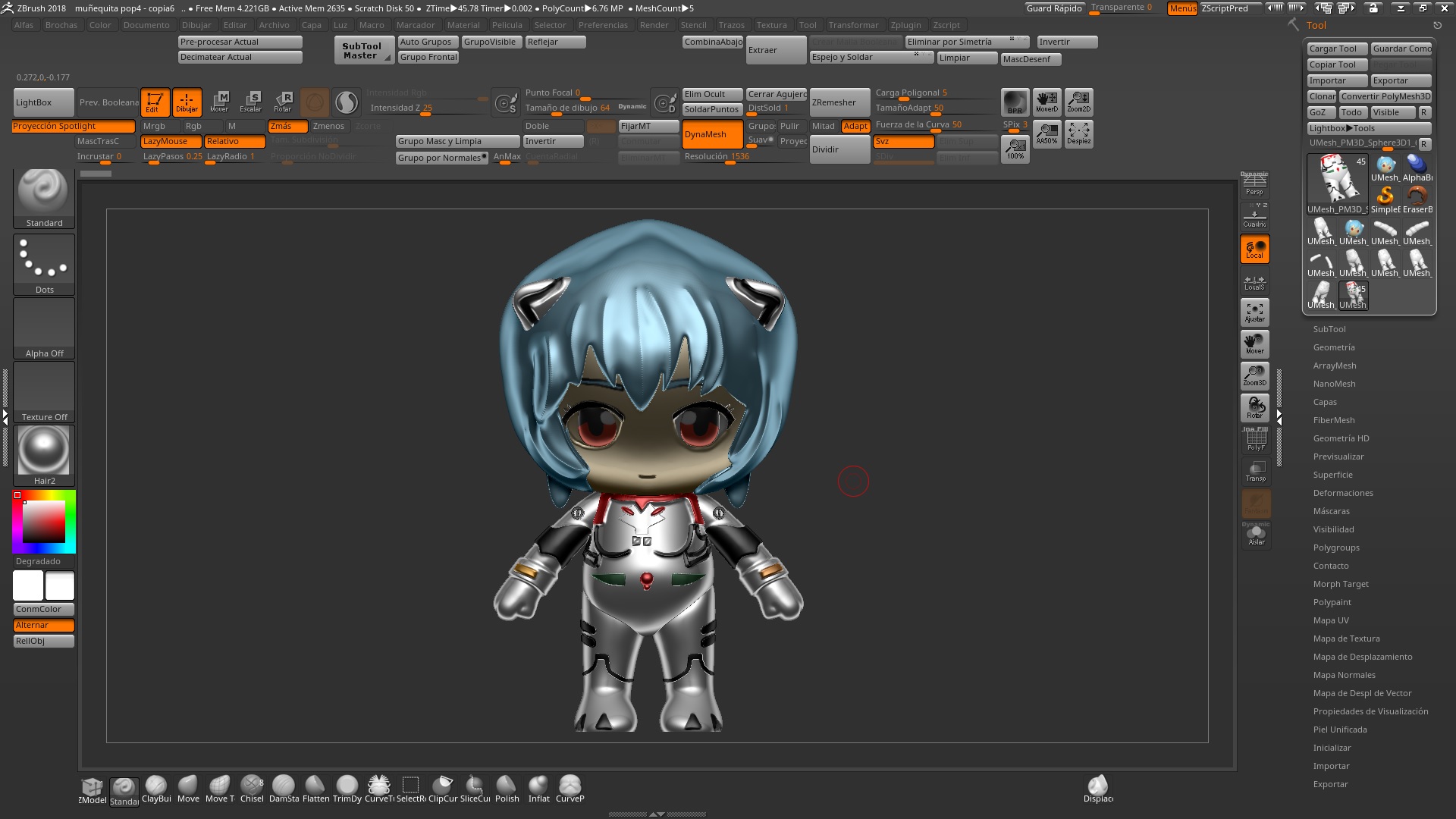Select the ClayBuildup brush
Viewport: 1456px width, 819px height.
coord(156,789)
